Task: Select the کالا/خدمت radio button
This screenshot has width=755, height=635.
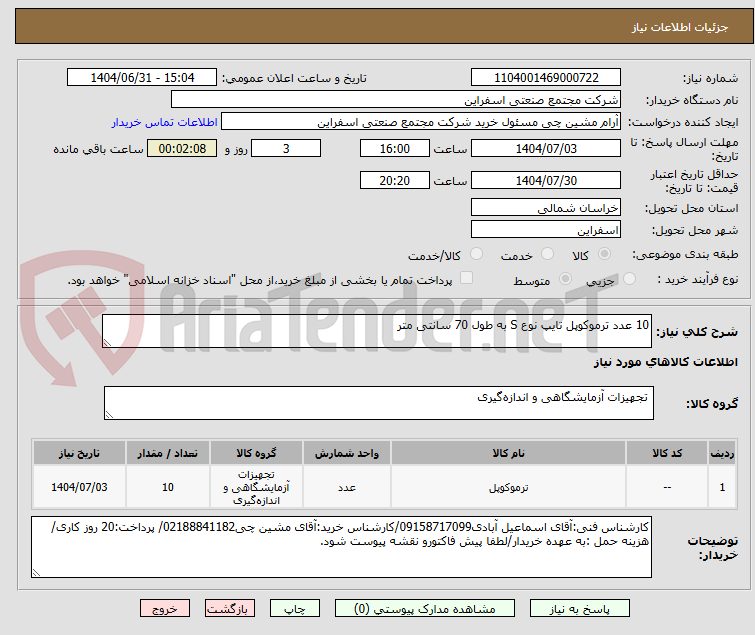Action: (x=476, y=253)
